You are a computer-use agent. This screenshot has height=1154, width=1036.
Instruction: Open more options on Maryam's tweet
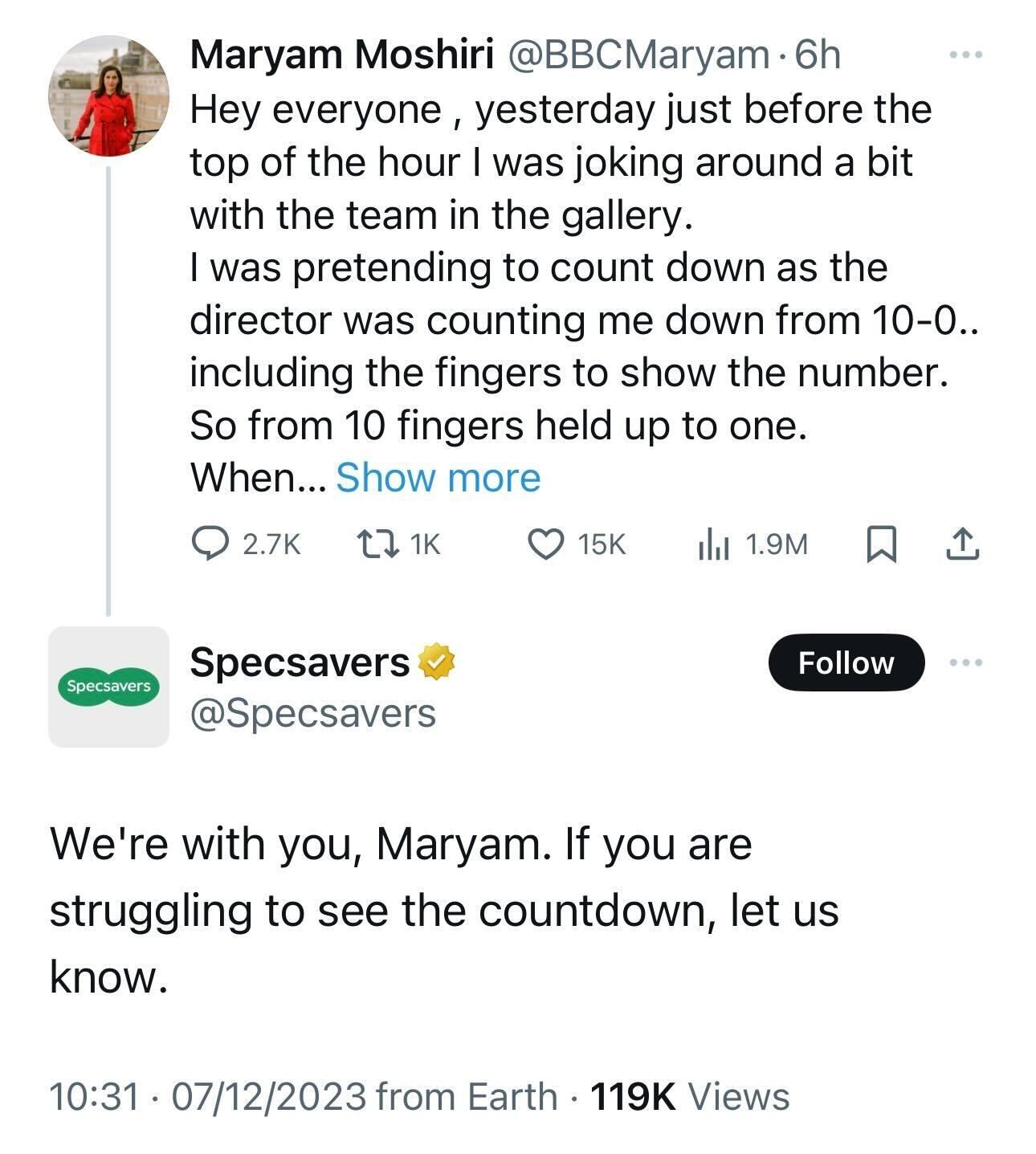tap(965, 55)
